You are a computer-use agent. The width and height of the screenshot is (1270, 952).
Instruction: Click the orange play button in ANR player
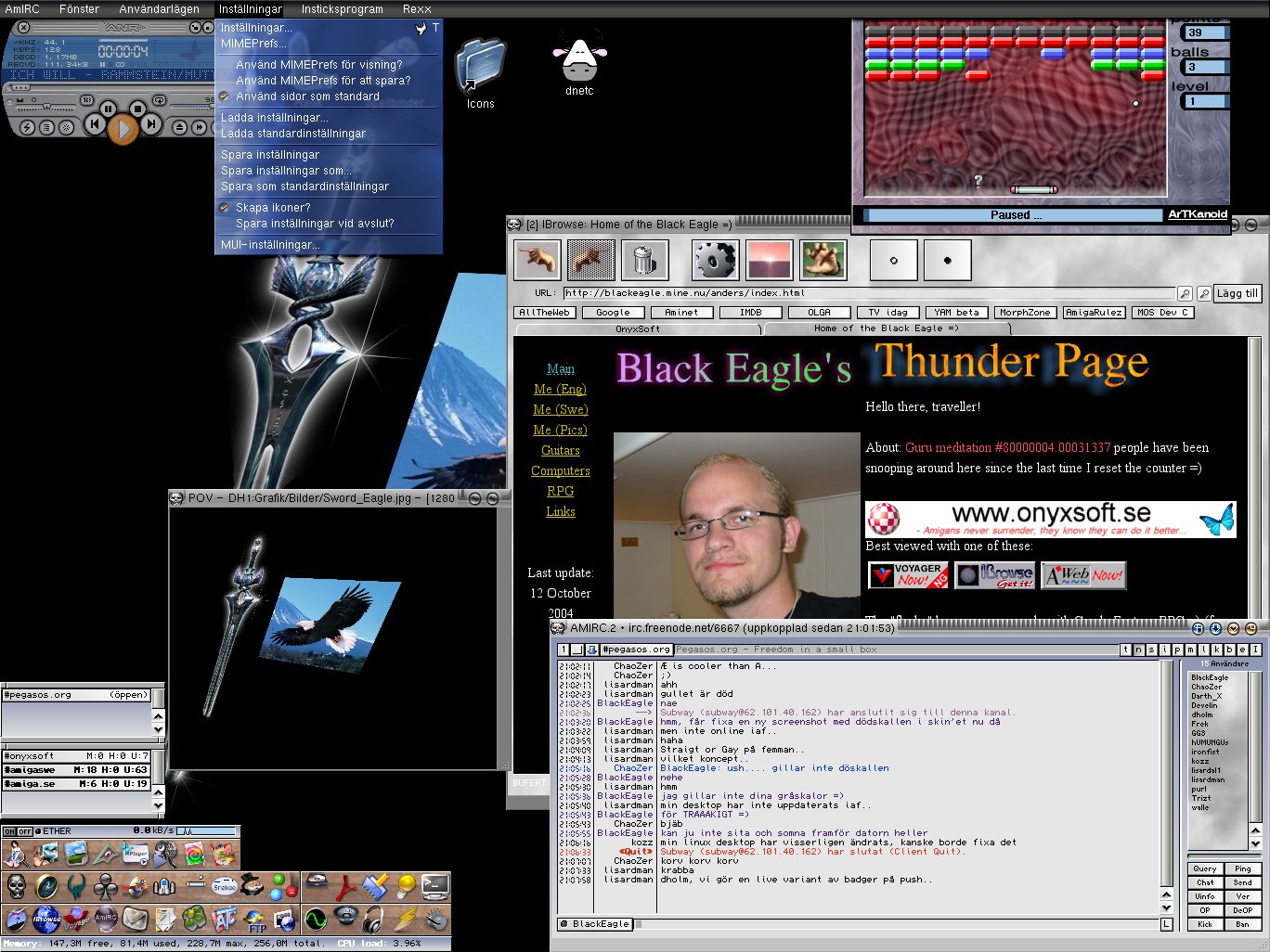click(x=123, y=129)
